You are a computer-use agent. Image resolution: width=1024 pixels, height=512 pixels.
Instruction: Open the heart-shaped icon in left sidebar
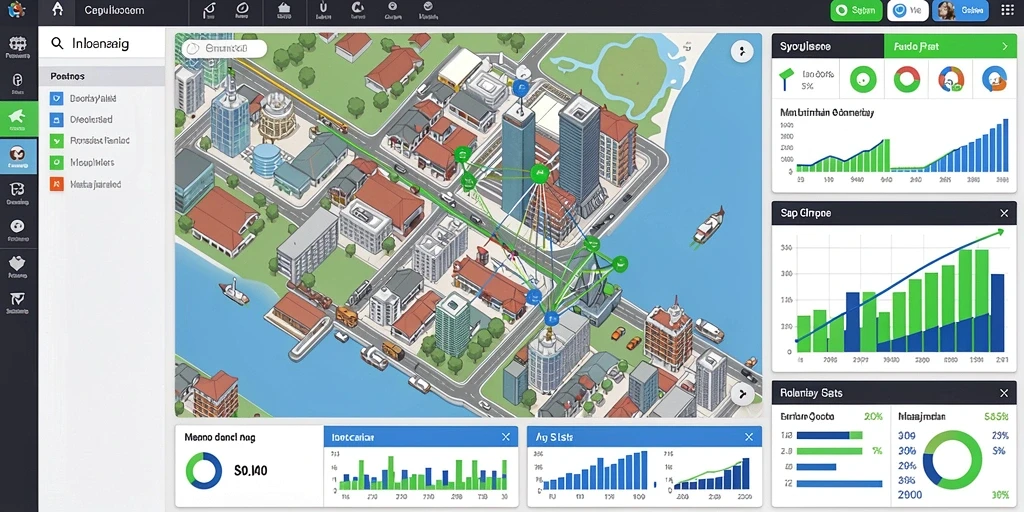(x=17, y=264)
